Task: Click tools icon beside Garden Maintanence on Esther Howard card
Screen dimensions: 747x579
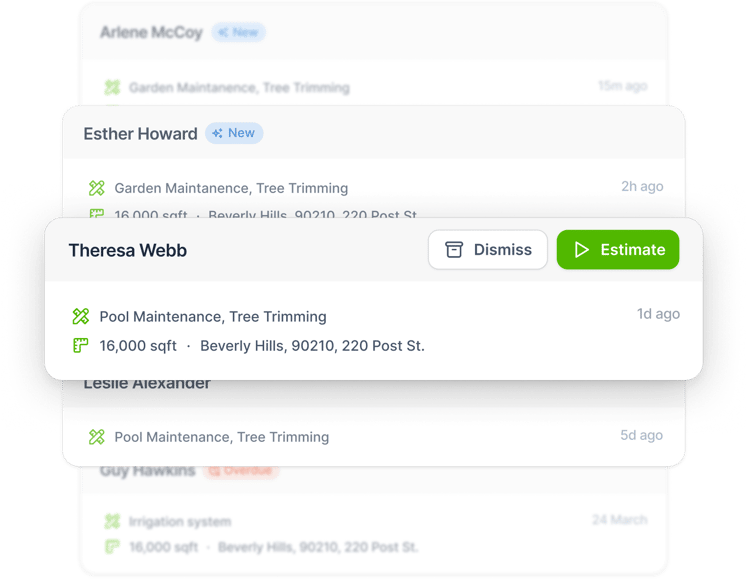Action: pos(97,188)
